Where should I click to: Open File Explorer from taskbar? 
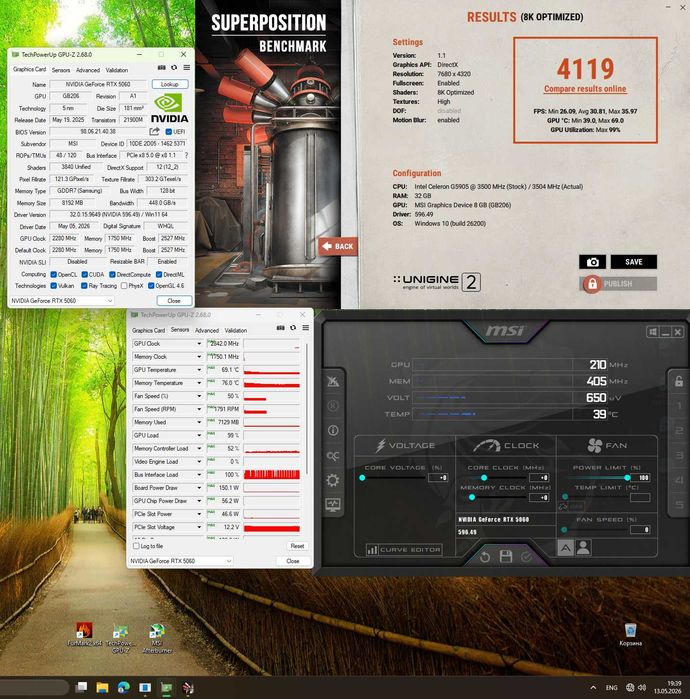tap(103, 687)
